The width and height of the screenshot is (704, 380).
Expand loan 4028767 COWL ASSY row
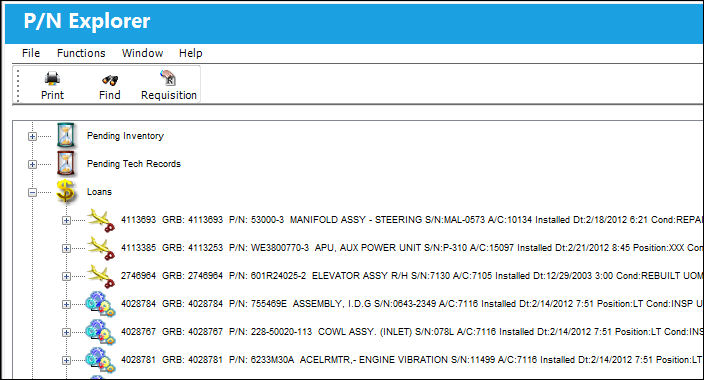(66, 332)
